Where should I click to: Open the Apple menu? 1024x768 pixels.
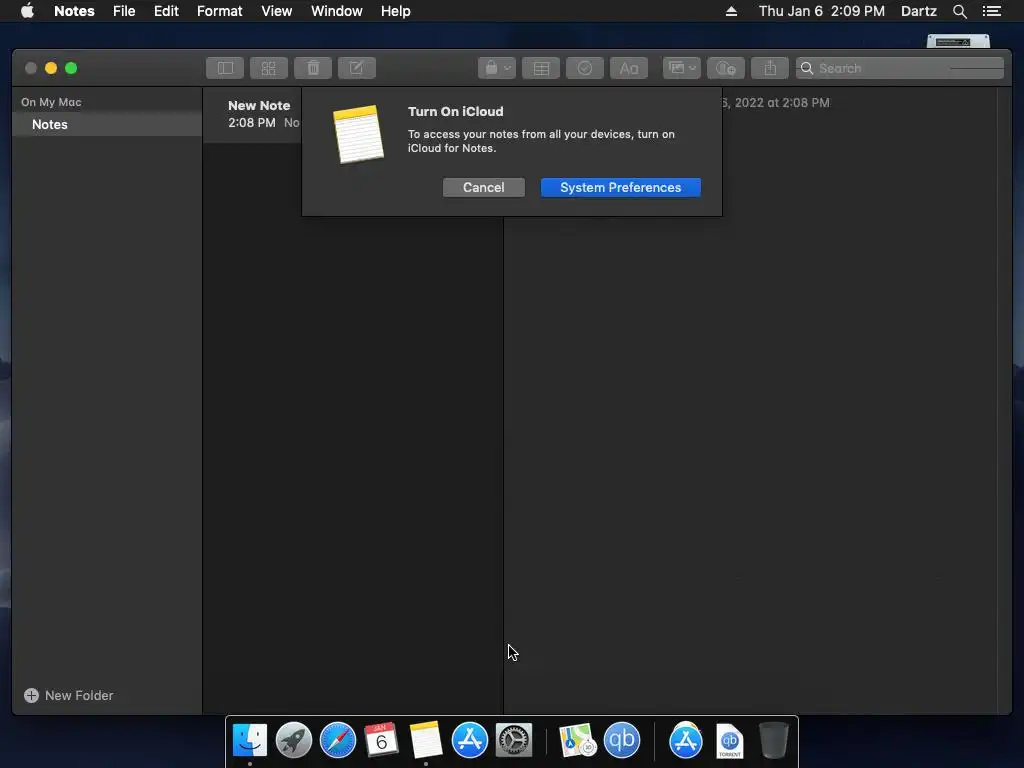click(27, 11)
